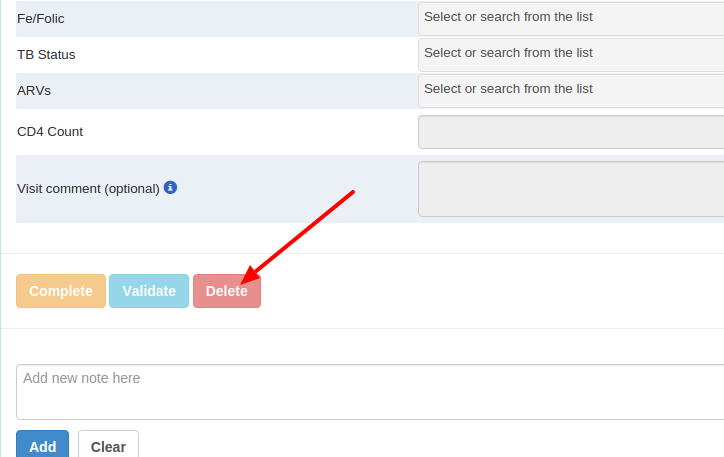This screenshot has width=724, height=457.
Task: Click the Fe/Folic field label
Action: (41, 18)
